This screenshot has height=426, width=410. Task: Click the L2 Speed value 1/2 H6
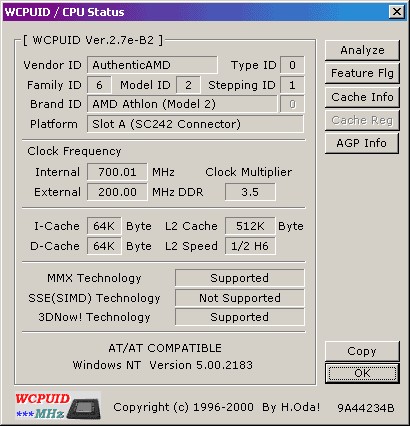[250, 246]
